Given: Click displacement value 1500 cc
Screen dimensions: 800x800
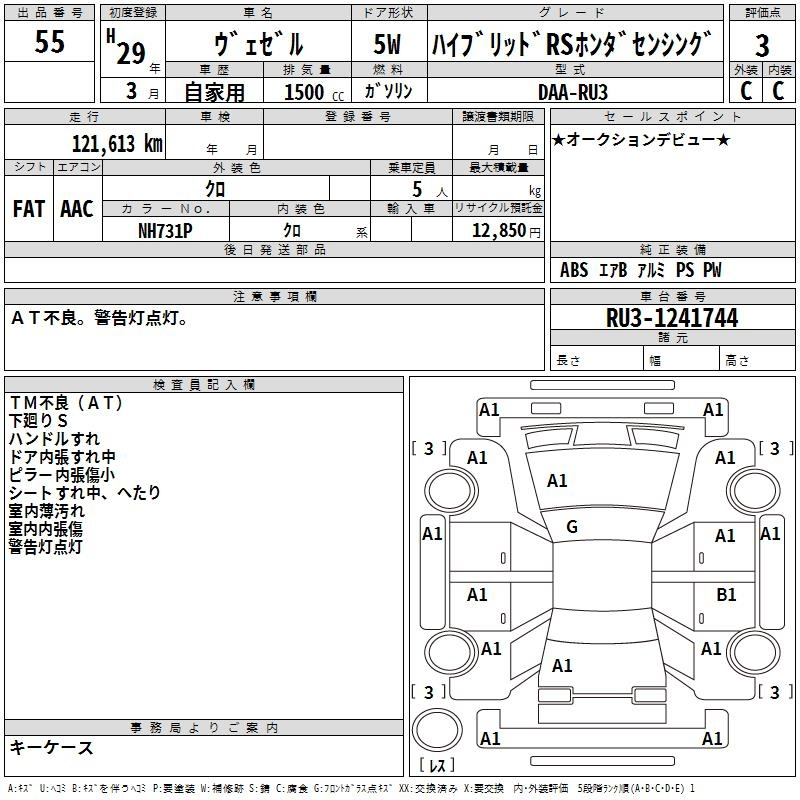Looking at the screenshot, I should click(314, 92).
